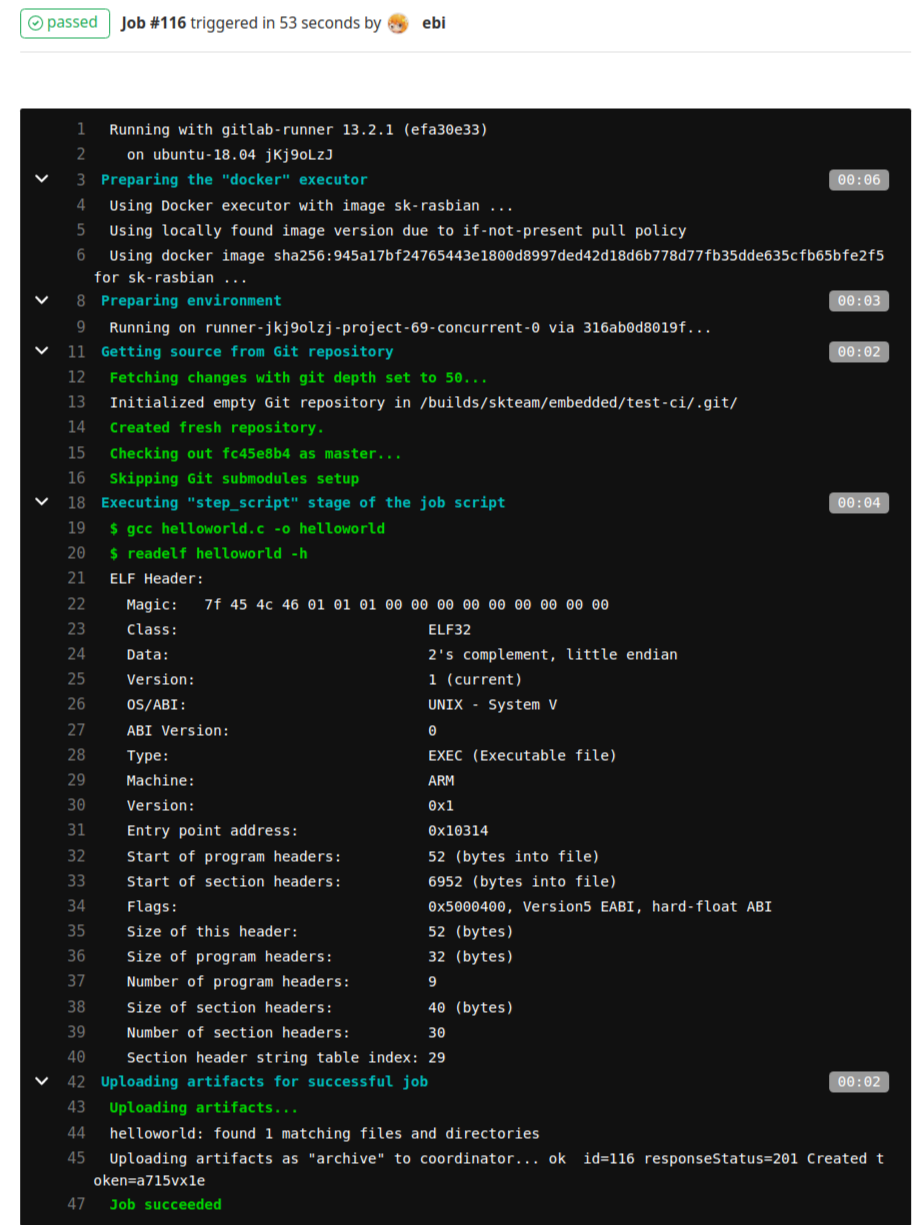Collapse chevron beside Preparing environment
918x1225 pixels.
[x=42, y=300]
